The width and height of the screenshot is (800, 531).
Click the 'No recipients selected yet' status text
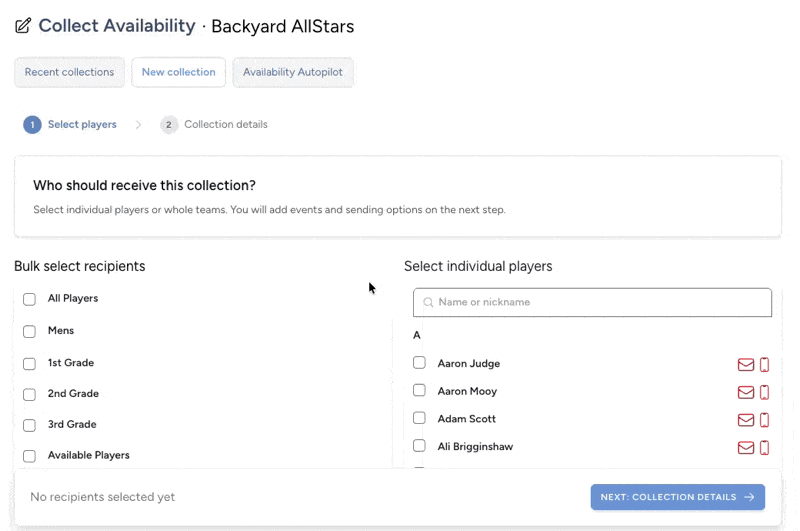coord(103,497)
